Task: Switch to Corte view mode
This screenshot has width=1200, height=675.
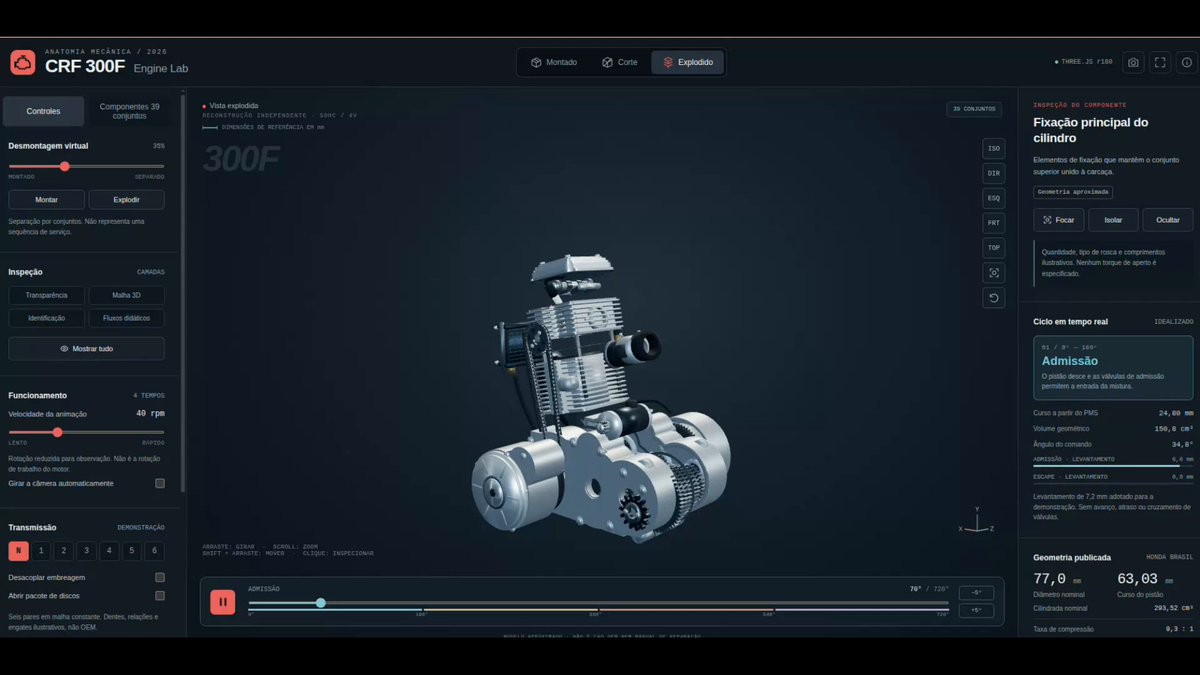Action: (619, 62)
